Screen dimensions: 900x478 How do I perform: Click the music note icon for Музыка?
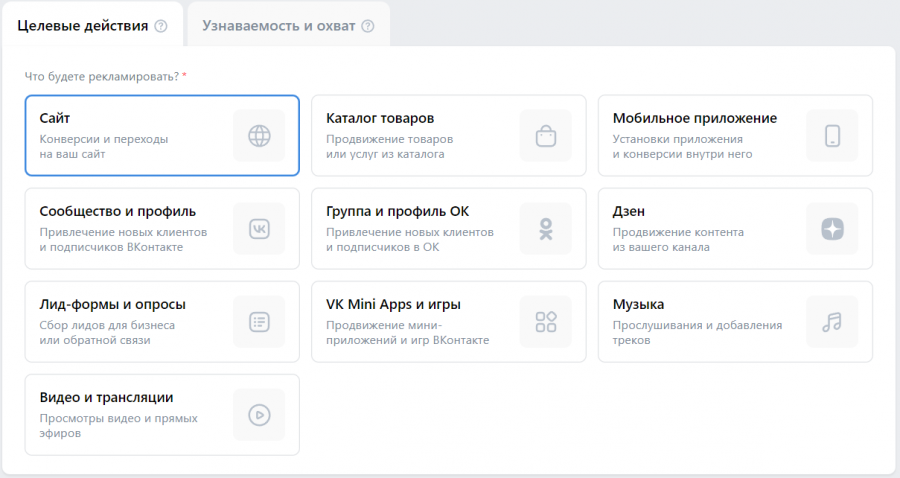[x=832, y=322]
